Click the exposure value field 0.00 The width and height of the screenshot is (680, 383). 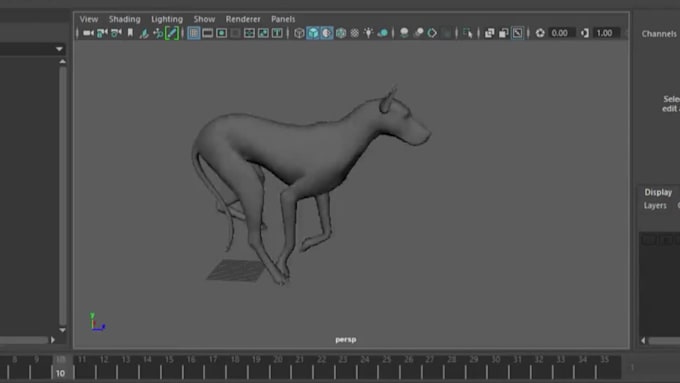coord(561,33)
